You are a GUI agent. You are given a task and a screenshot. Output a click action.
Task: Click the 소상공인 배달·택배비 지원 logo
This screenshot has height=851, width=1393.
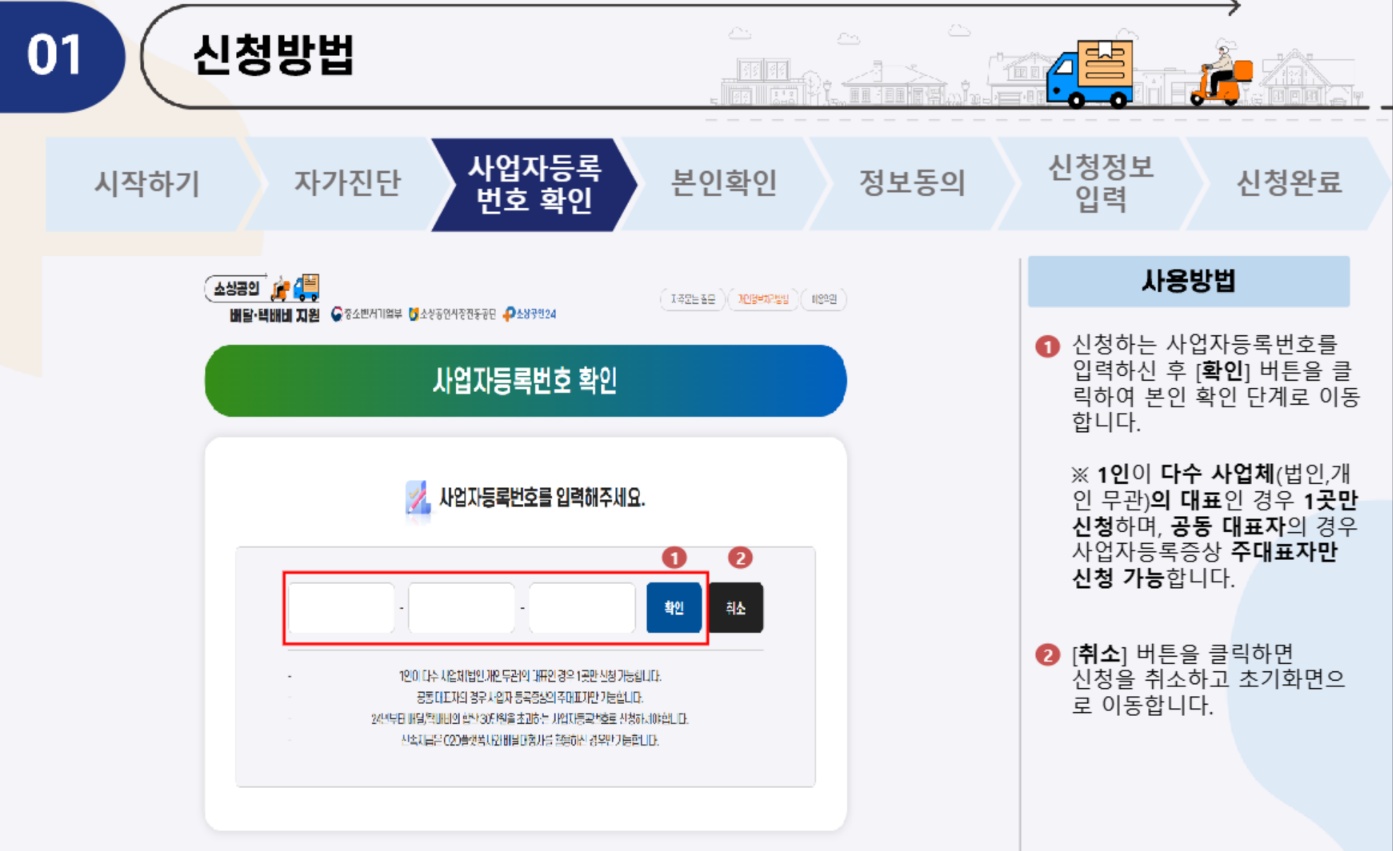click(262, 299)
